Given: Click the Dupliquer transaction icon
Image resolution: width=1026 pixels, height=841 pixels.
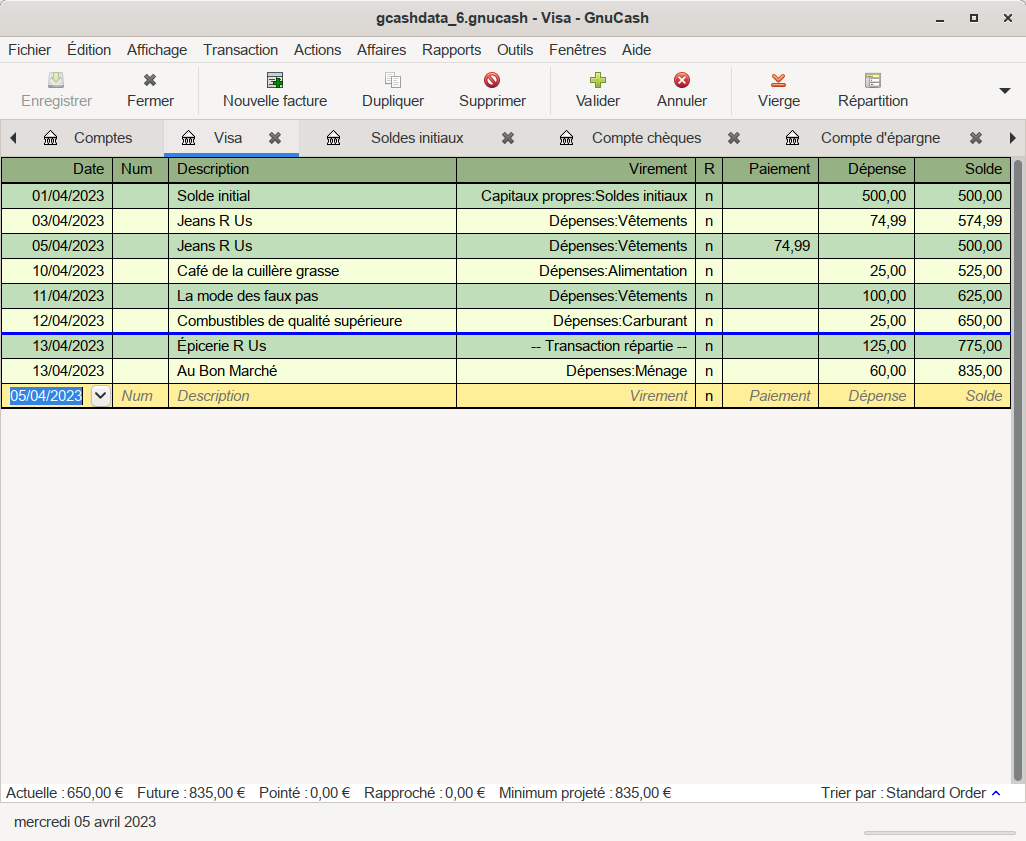Looking at the screenshot, I should [x=393, y=80].
